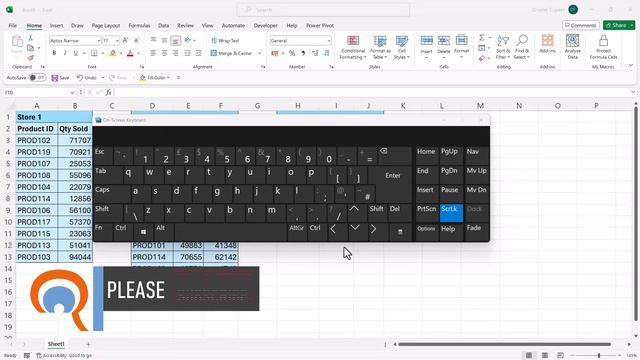This screenshot has width=640, height=360.
Task: Switch to the Insert tab
Action: [x=56, y=25]
